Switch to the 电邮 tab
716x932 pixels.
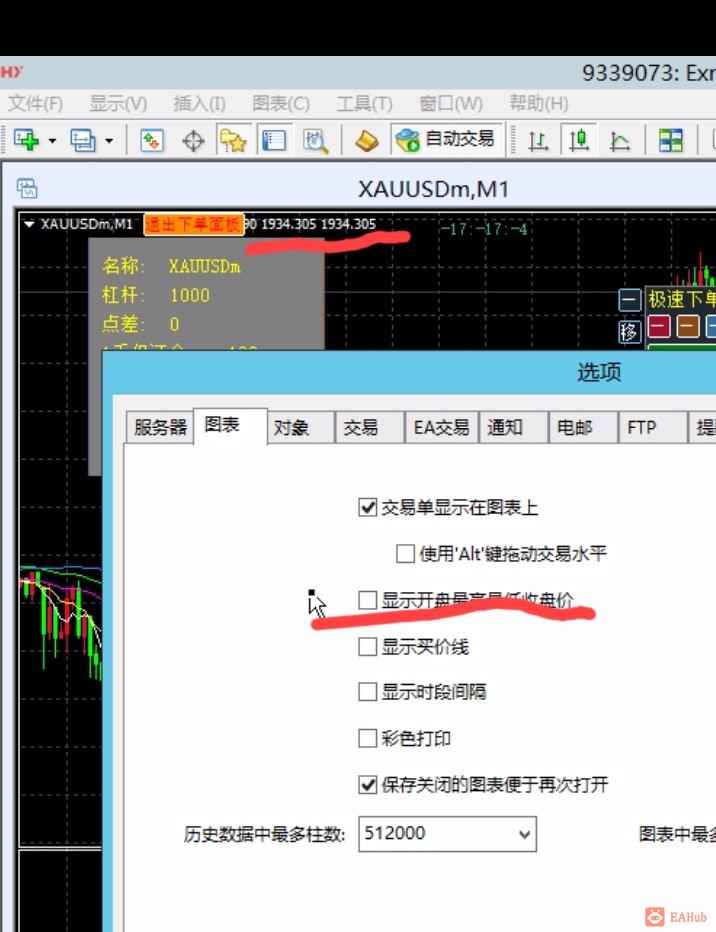(583, 427)
